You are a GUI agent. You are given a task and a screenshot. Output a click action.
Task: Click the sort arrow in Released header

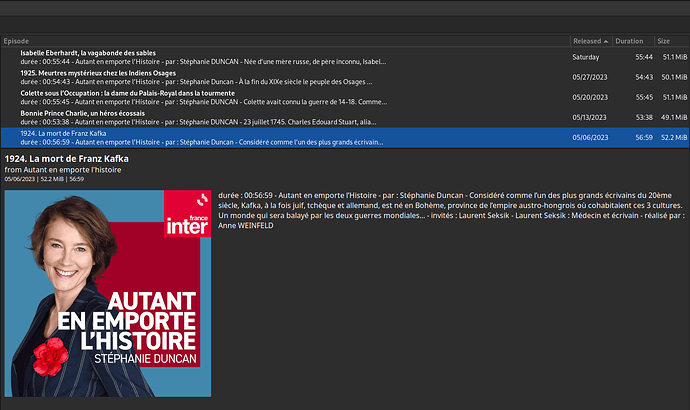[x=605, y=41]
